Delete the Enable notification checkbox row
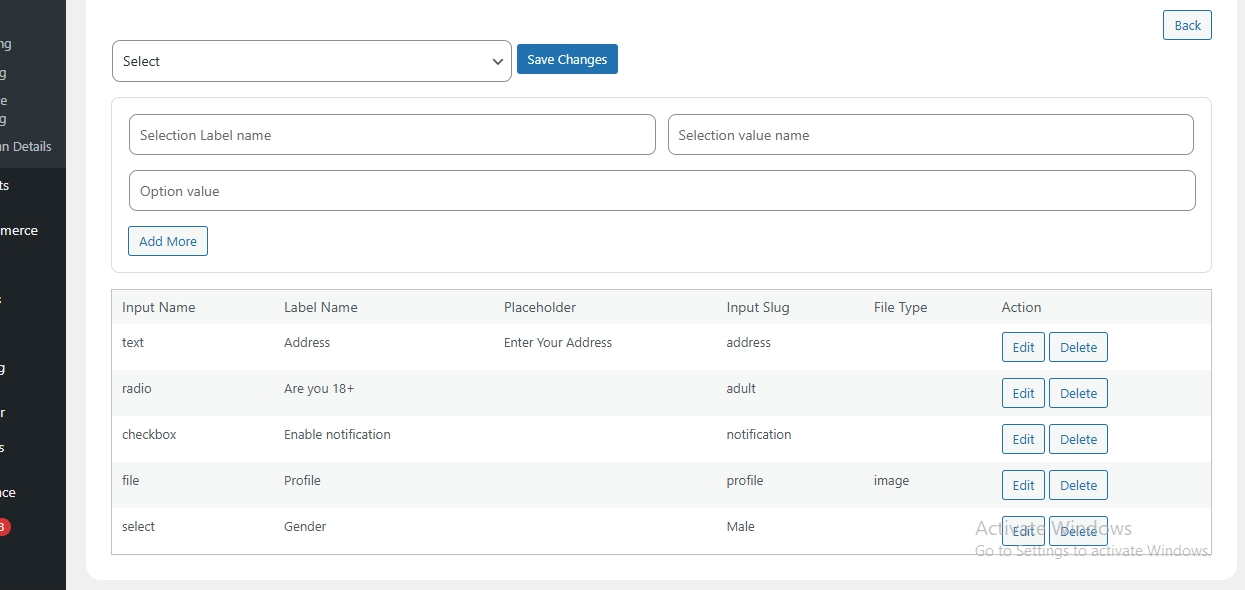Screen dimensions: 1245x590 point(1078,439)
